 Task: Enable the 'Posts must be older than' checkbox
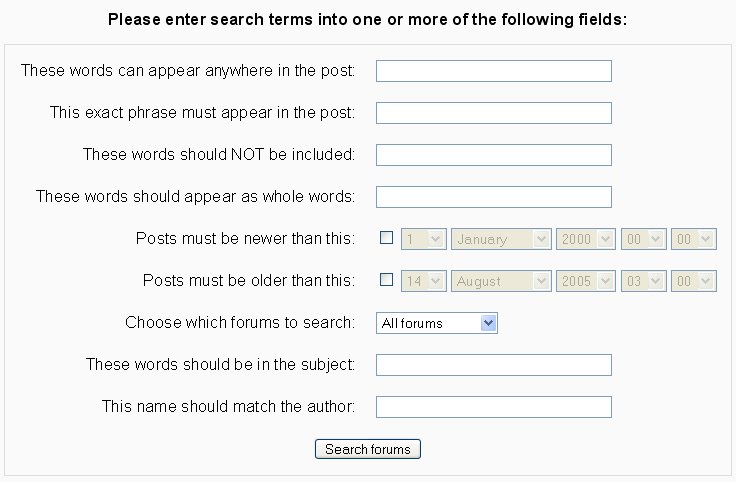(x=387, y=281)
